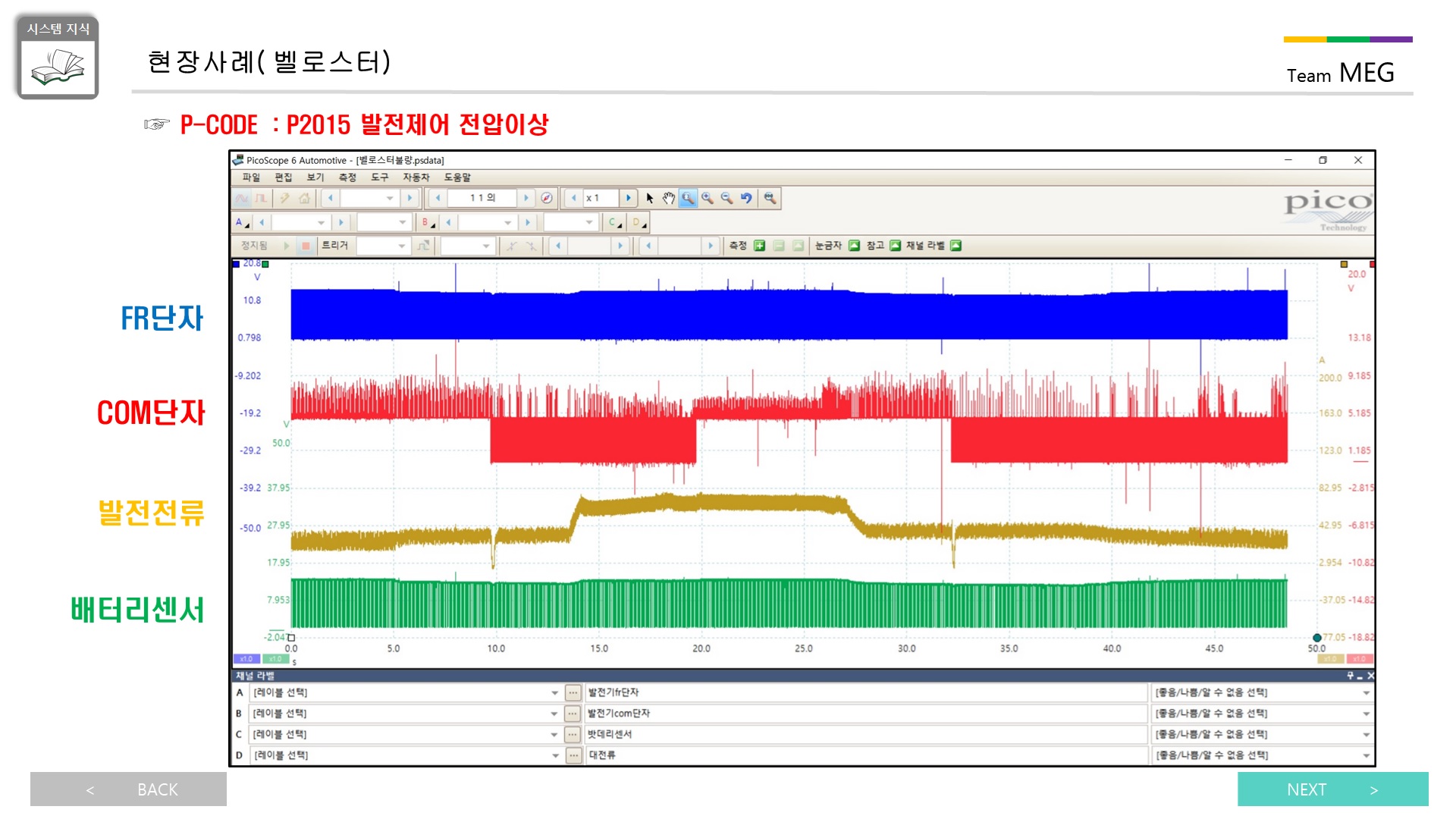The height and width of the screenshot is (819, 1456).
Task: Click the zoom to full view icon
Action: [770, 198]
